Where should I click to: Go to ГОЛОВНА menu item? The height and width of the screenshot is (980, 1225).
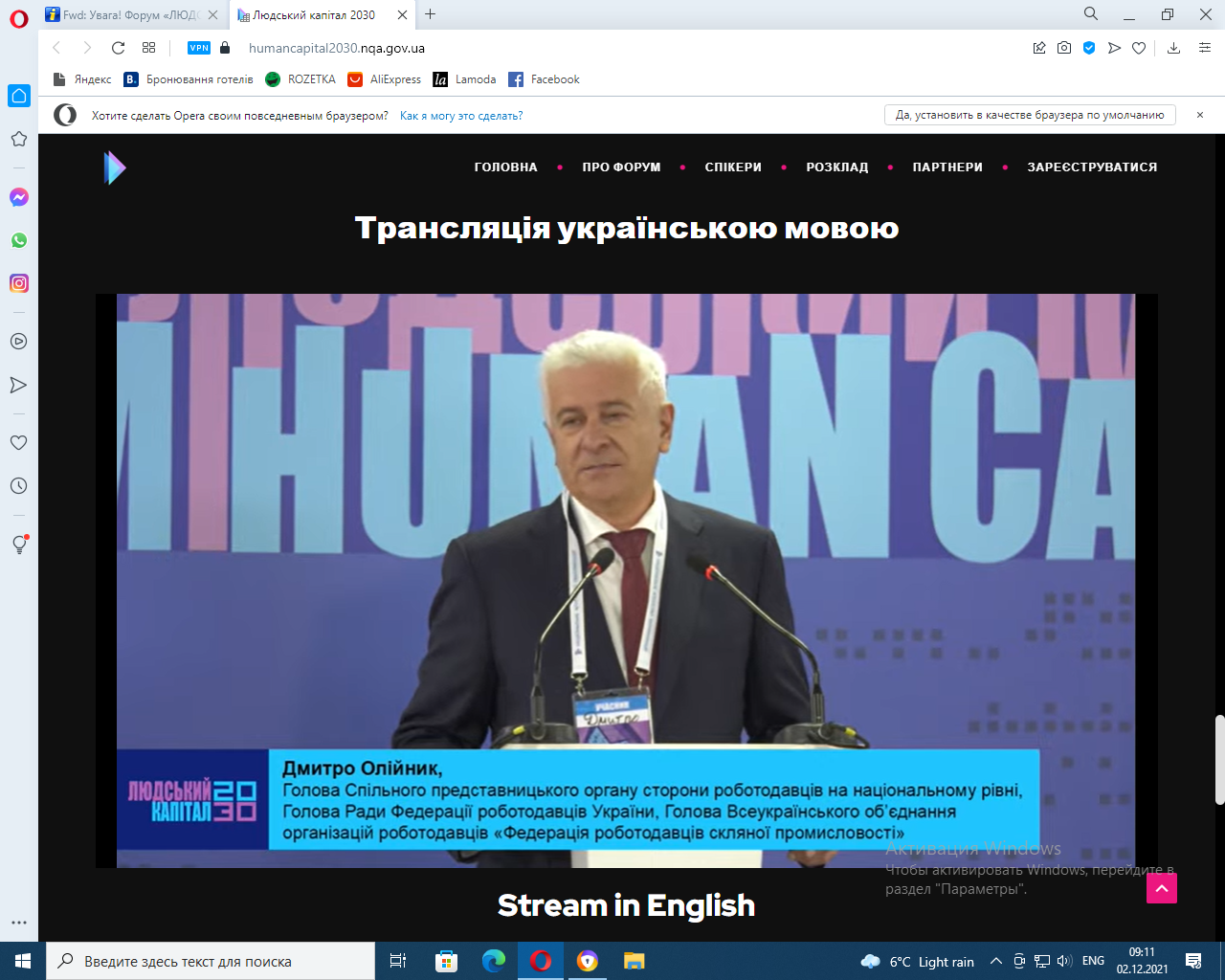click(506, 167)
